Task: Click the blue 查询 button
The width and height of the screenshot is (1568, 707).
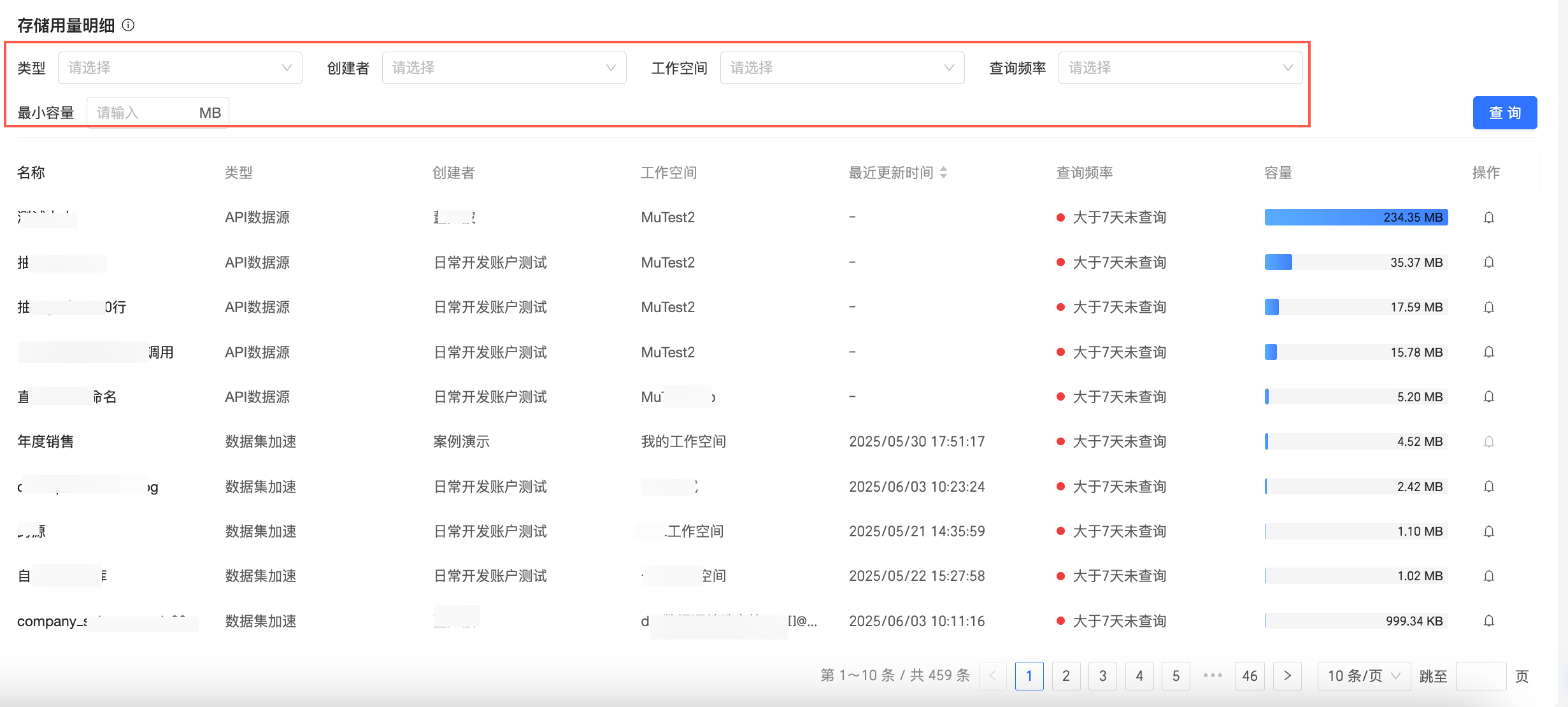Action: click(1504, 113)
